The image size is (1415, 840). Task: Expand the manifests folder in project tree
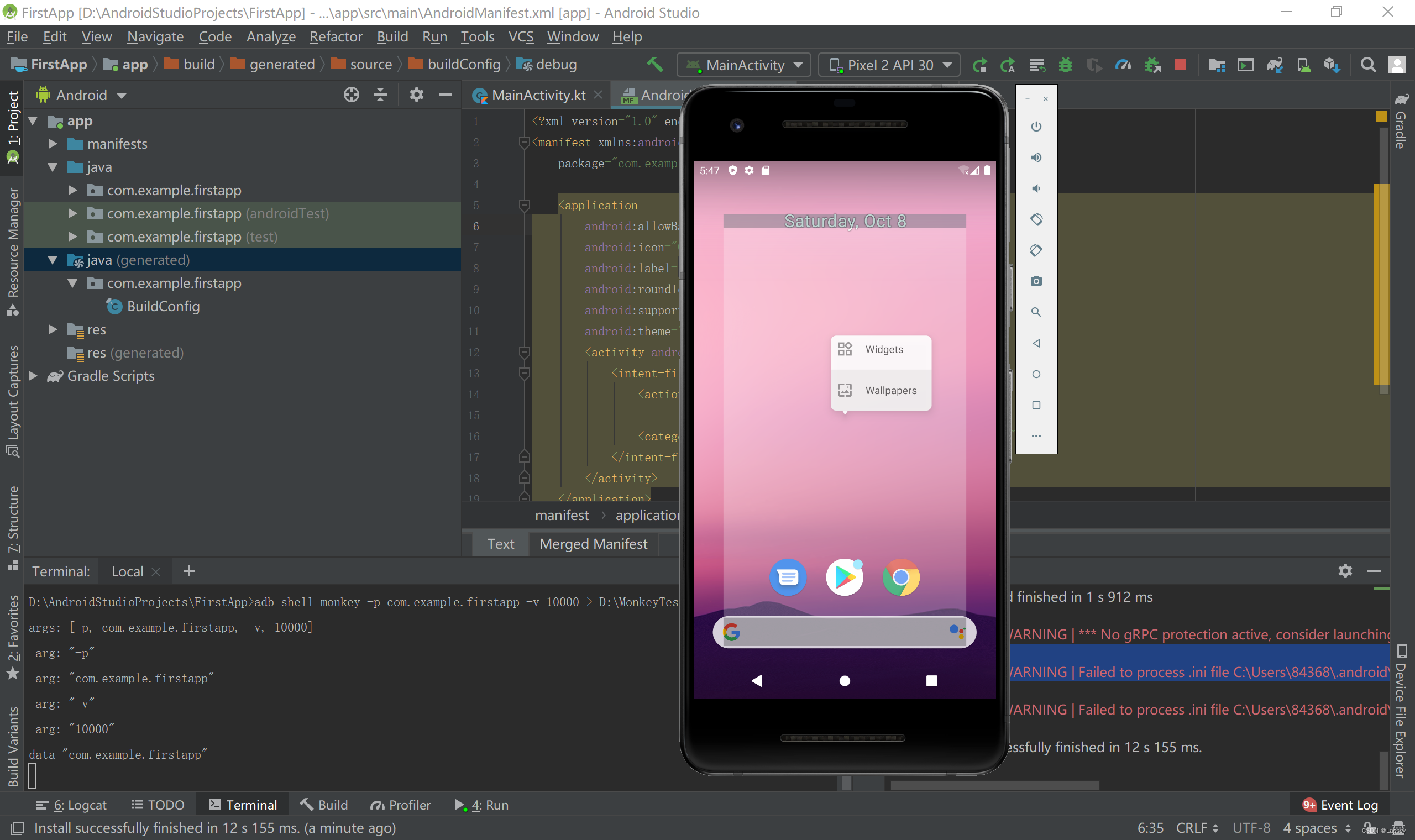click(53, 144)
